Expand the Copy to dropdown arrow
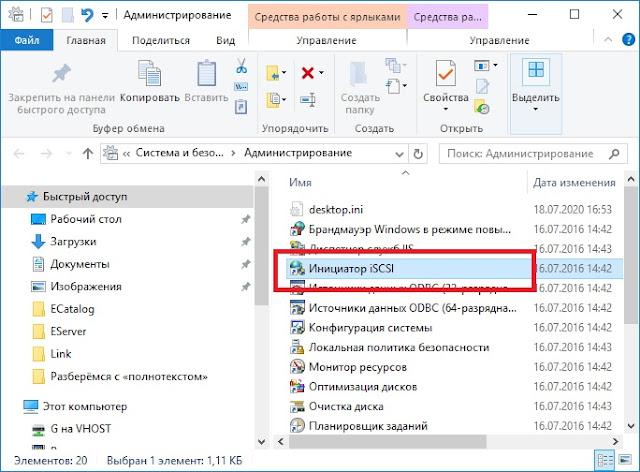 coord(284,99)
